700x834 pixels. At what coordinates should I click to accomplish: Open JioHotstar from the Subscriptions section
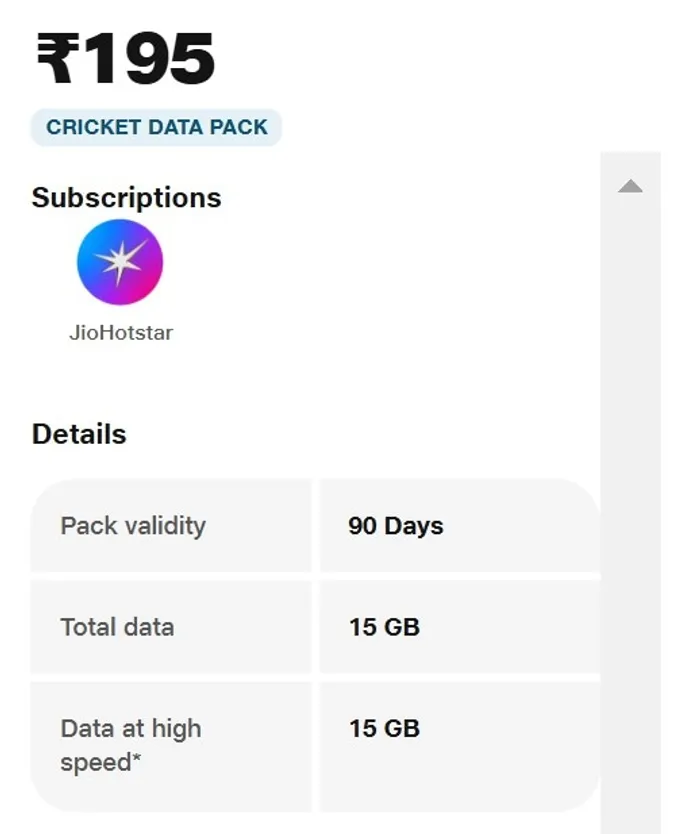[120, 261]
